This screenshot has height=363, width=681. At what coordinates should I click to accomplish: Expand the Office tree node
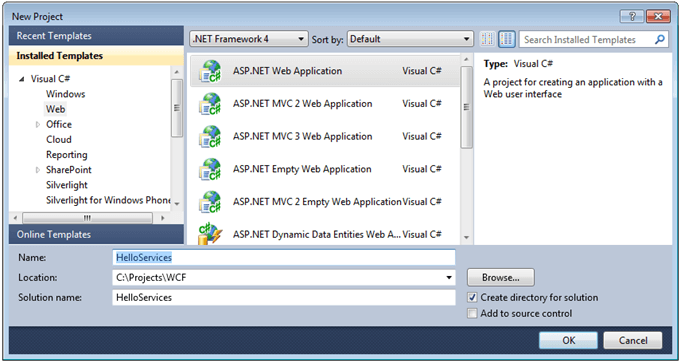38,125
